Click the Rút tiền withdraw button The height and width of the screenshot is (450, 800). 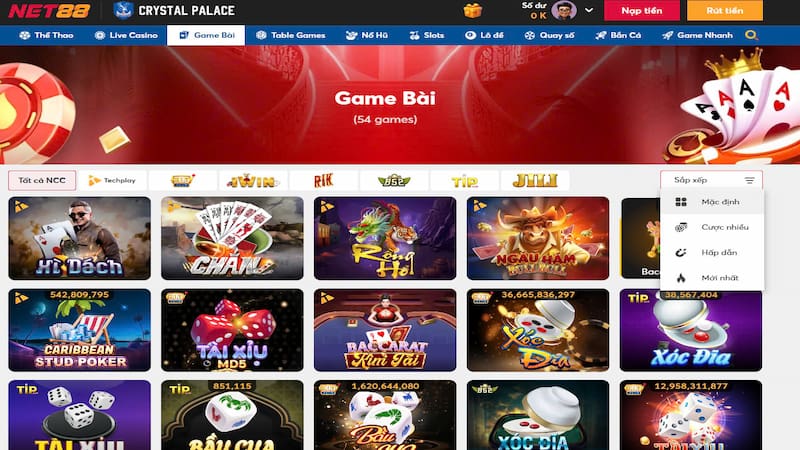[725, 11]
